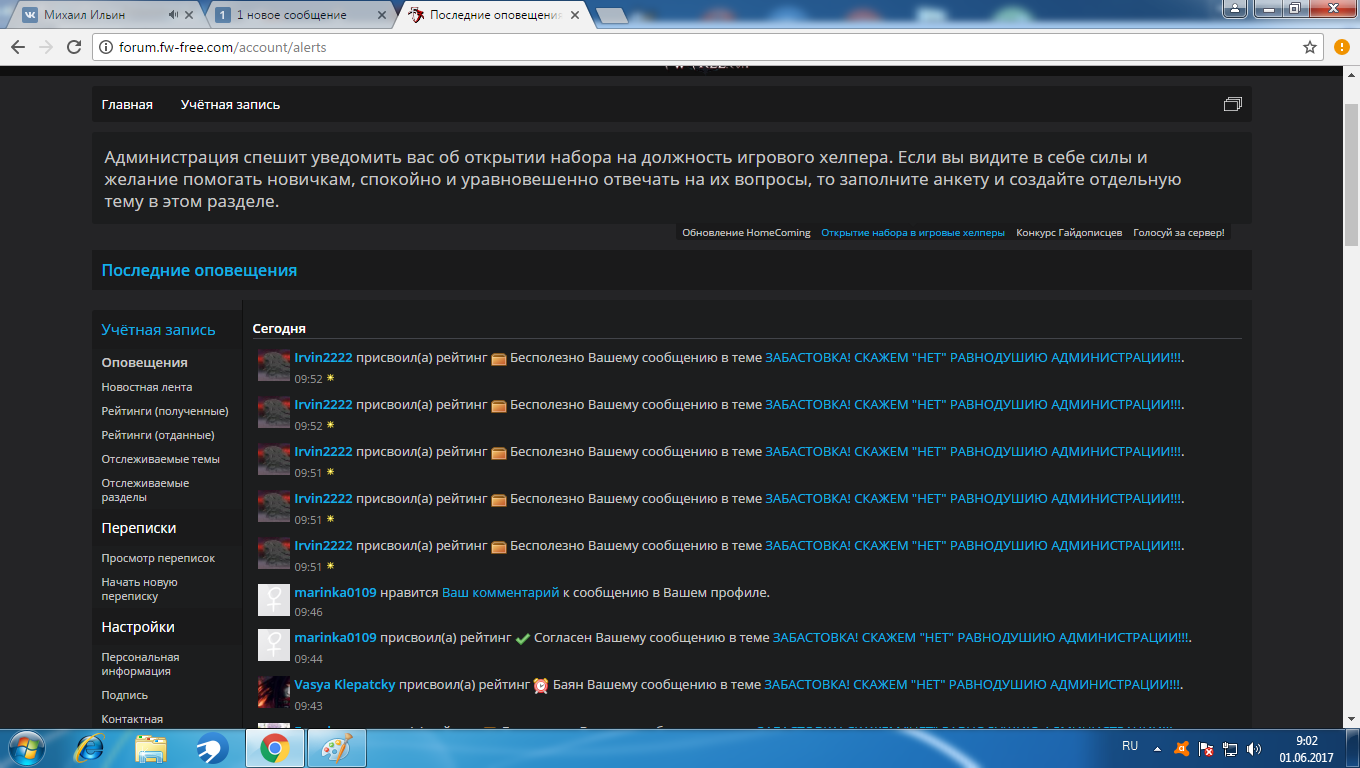This screenshot has height=768, width=1360.
Task: Open the Учётная запись menu item
Action: point(230,104)
